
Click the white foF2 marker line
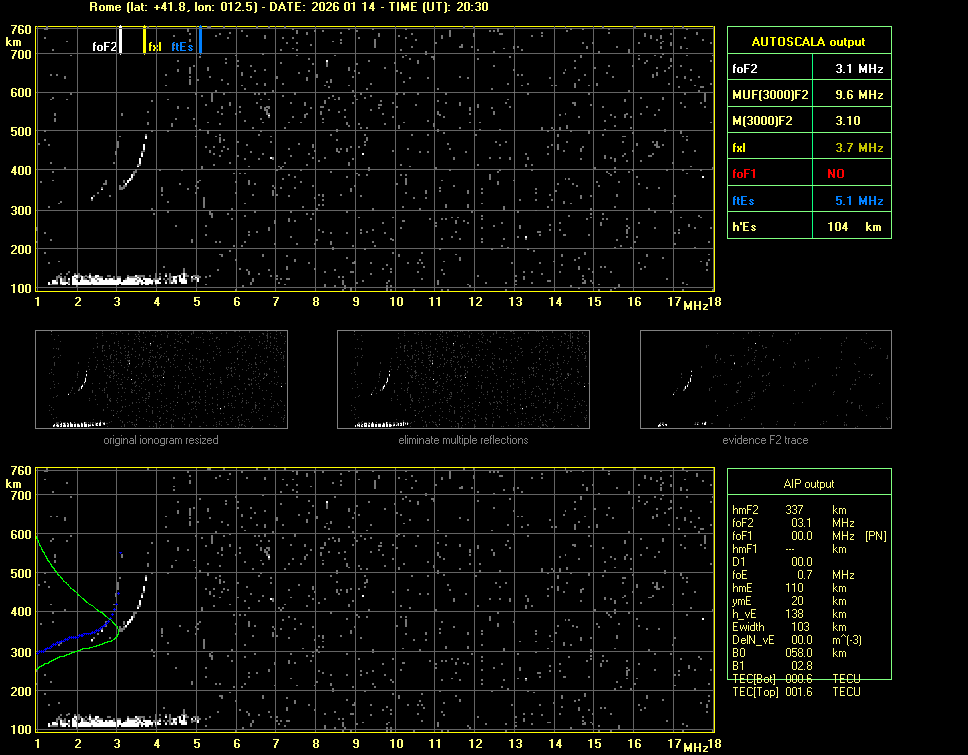(120, 41)
